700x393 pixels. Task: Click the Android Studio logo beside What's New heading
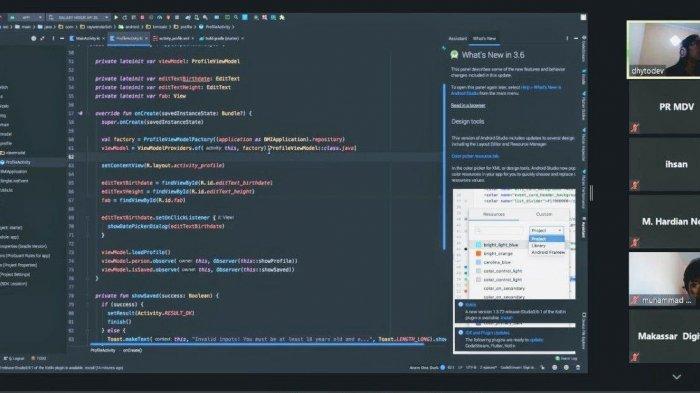(x=454, y=55)
